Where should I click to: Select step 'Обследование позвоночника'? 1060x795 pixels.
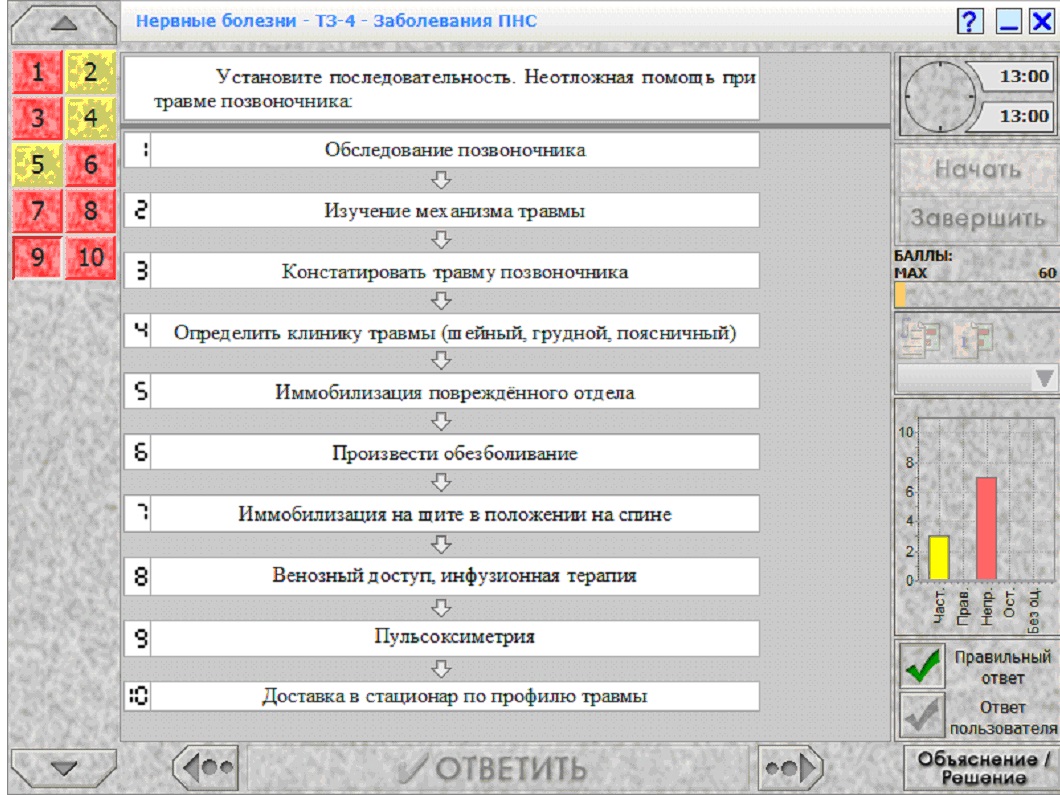(x=441, y=150)
